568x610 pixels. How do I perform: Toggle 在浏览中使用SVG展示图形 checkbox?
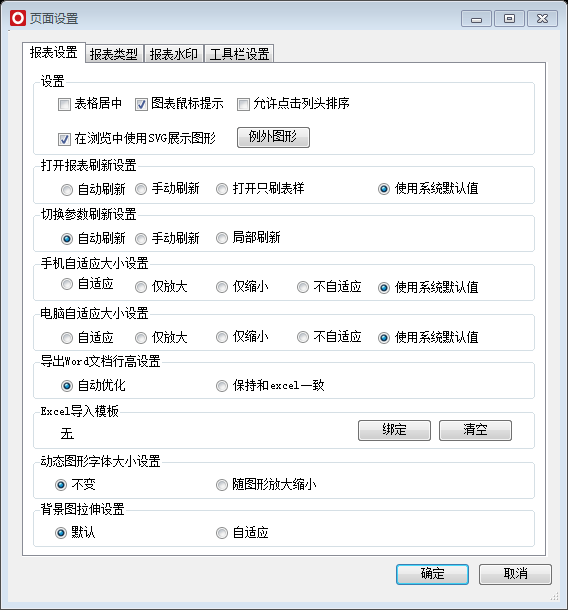tap(64, 139)
